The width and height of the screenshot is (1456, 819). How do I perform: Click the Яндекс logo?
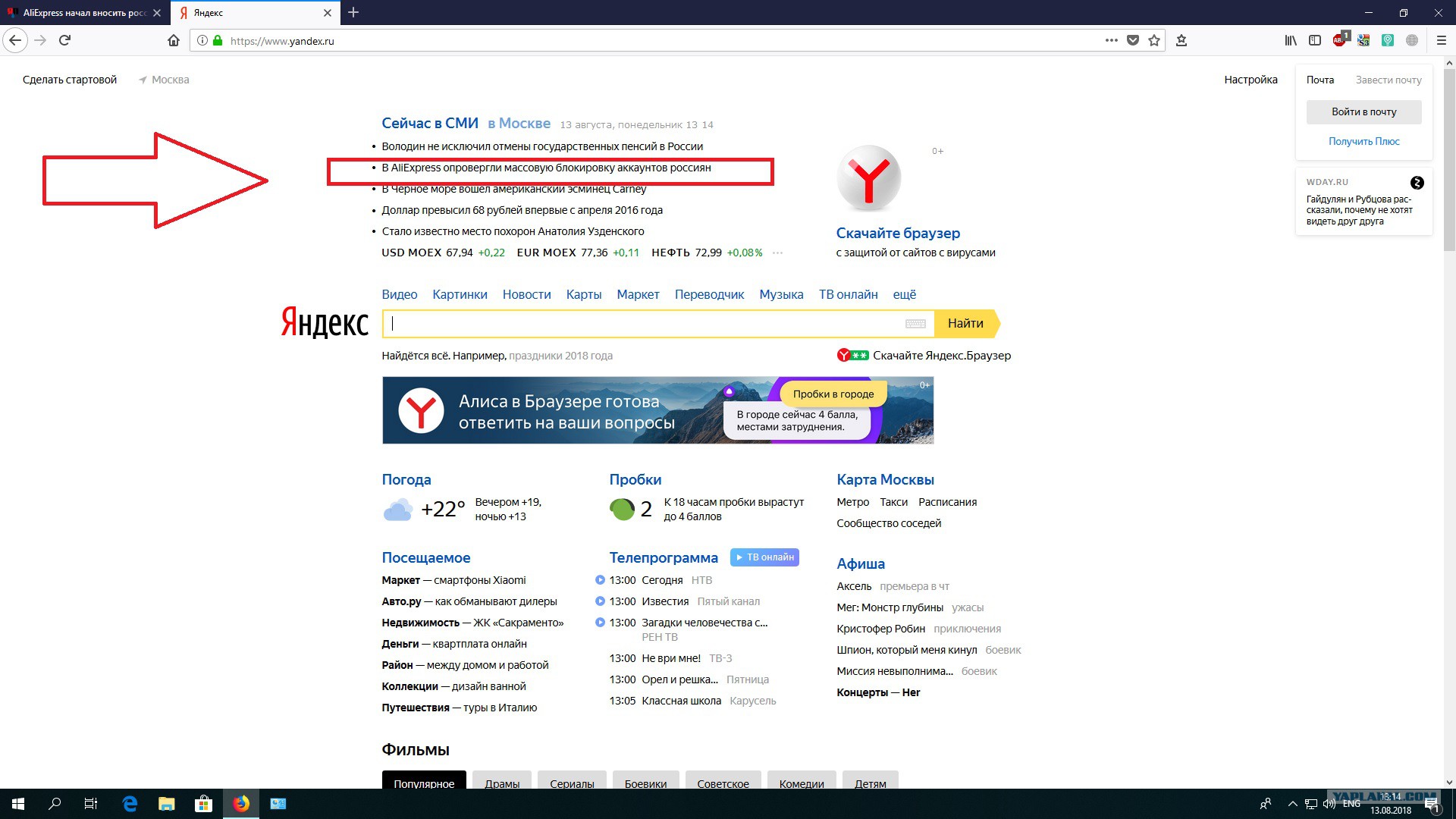pos(325,322)
